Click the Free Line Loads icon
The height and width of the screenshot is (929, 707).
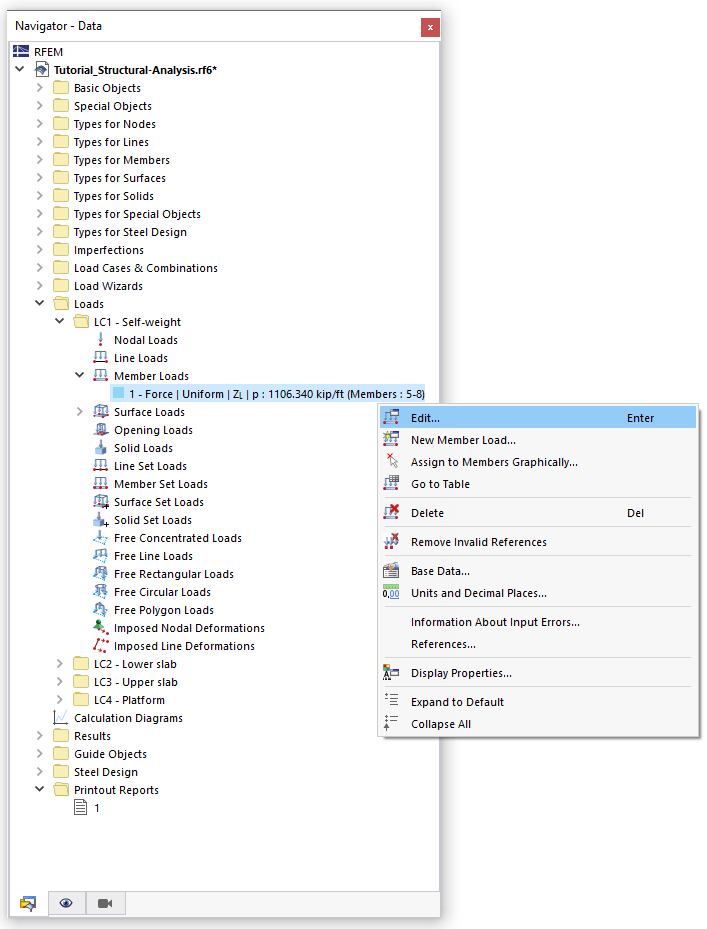pyautogui.click(x=101, y=556)
